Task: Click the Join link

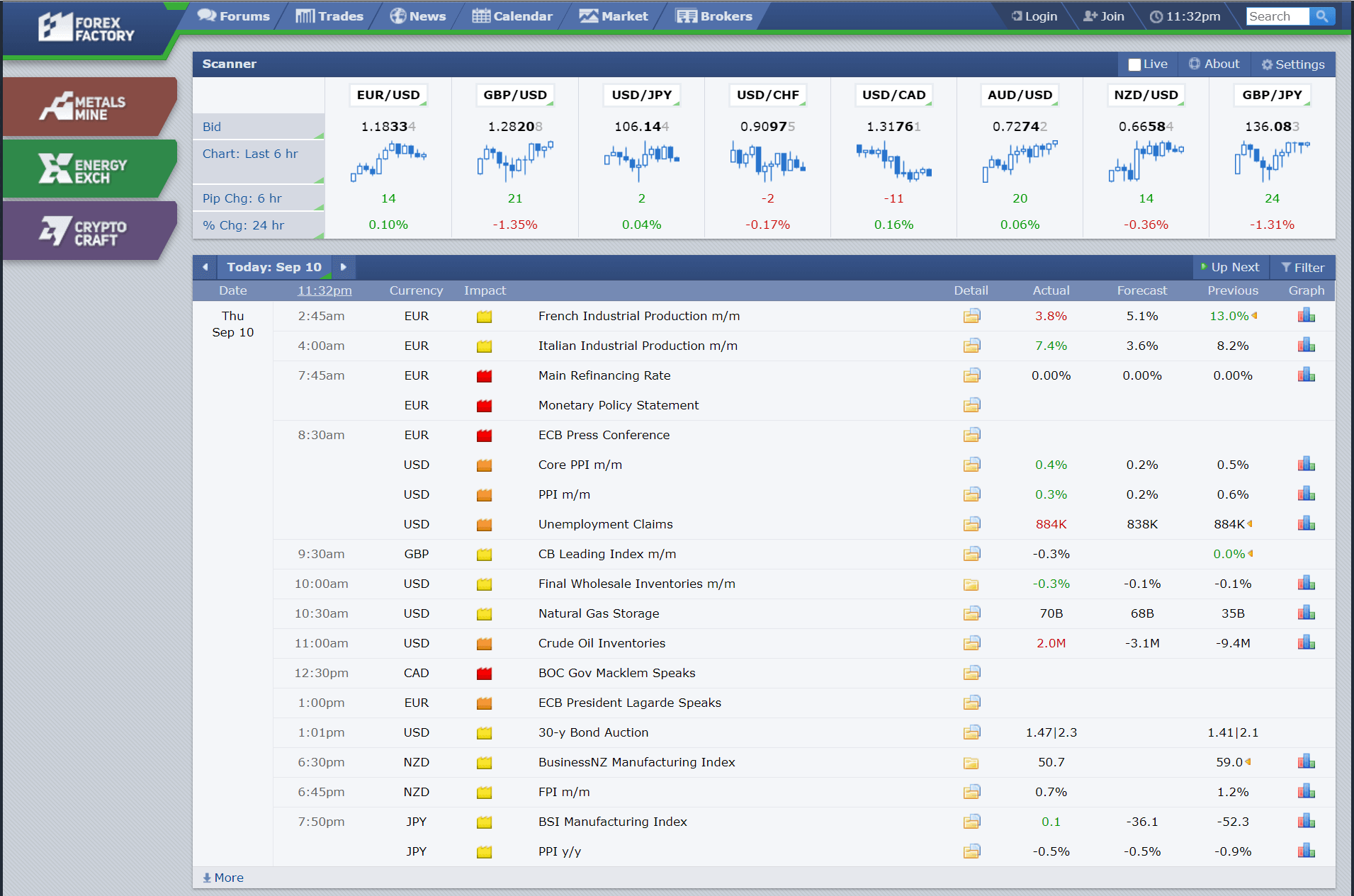Action: [1104, 16]
